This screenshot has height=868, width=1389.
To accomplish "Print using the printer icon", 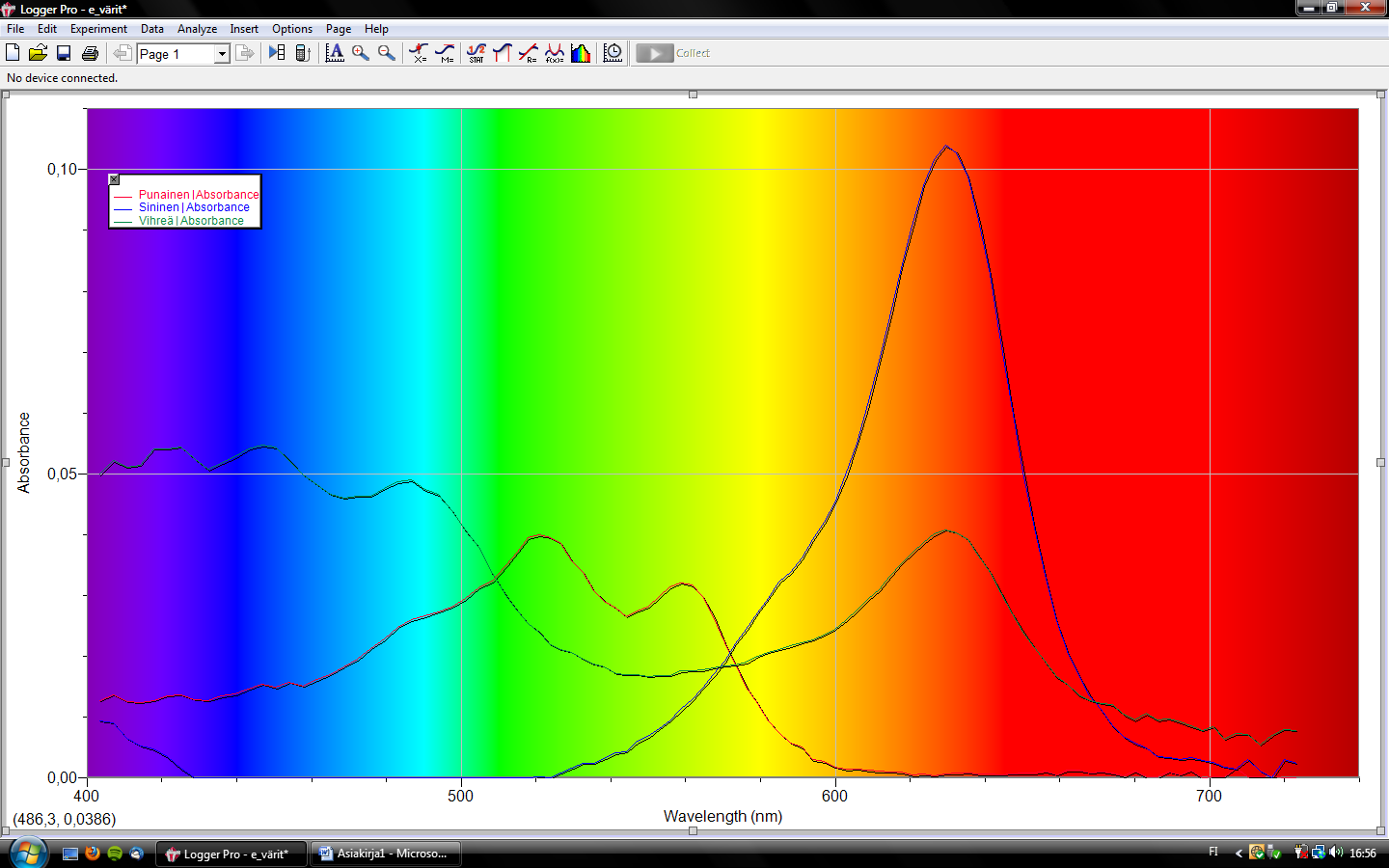I will click(x=90, y=53).
